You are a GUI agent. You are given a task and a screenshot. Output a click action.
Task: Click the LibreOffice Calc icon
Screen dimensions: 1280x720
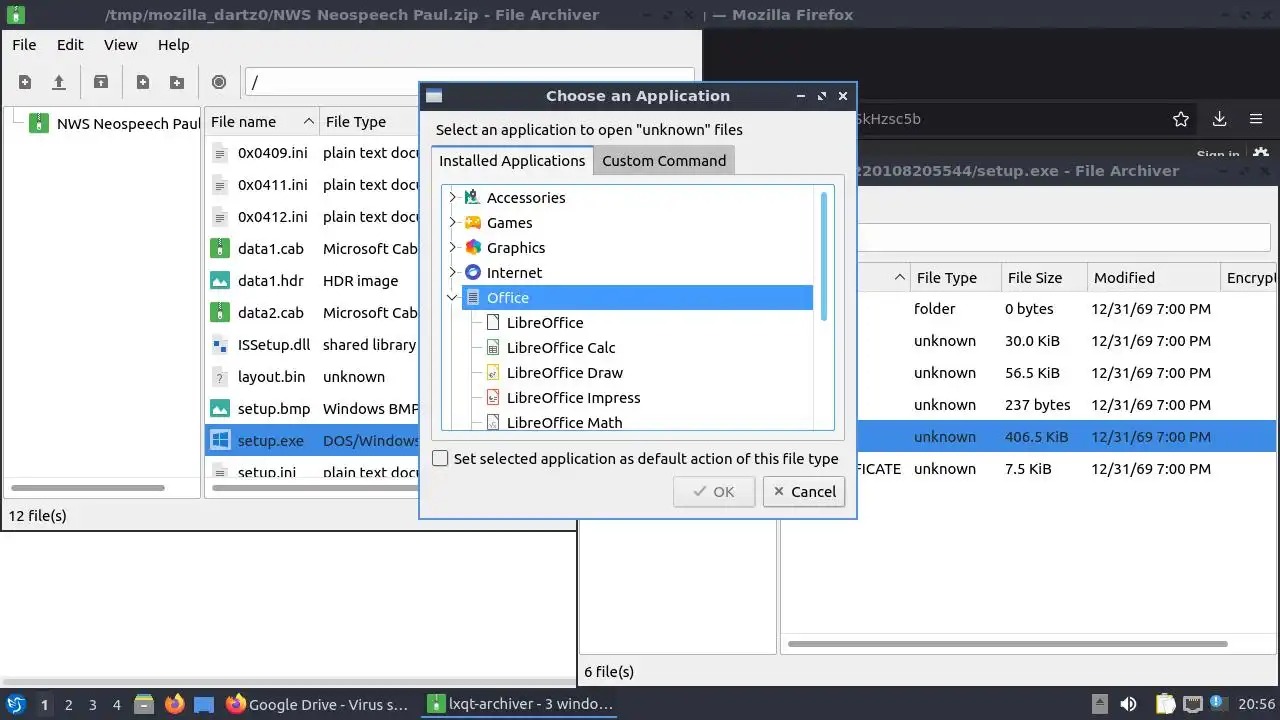pyautogui.click(x=492, y=347)
